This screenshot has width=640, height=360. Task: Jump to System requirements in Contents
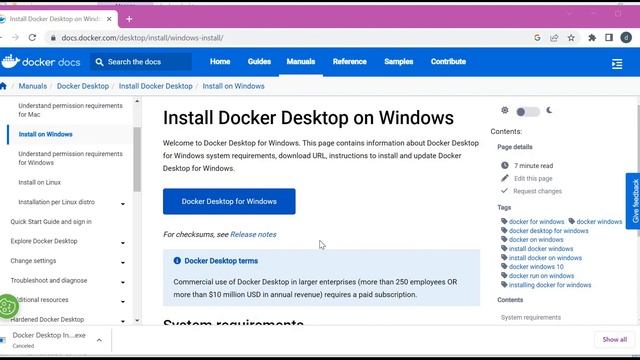(531, 317)
